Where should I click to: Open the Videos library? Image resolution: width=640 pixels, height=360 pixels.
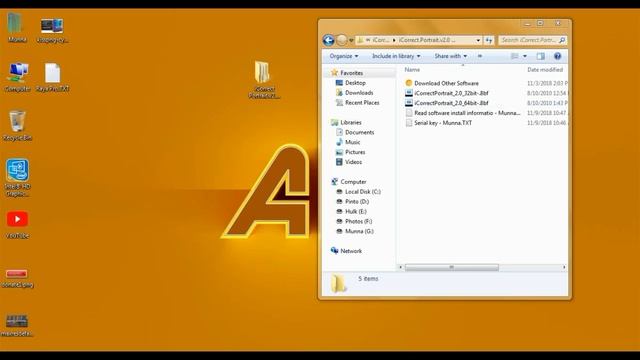[353, 162]
